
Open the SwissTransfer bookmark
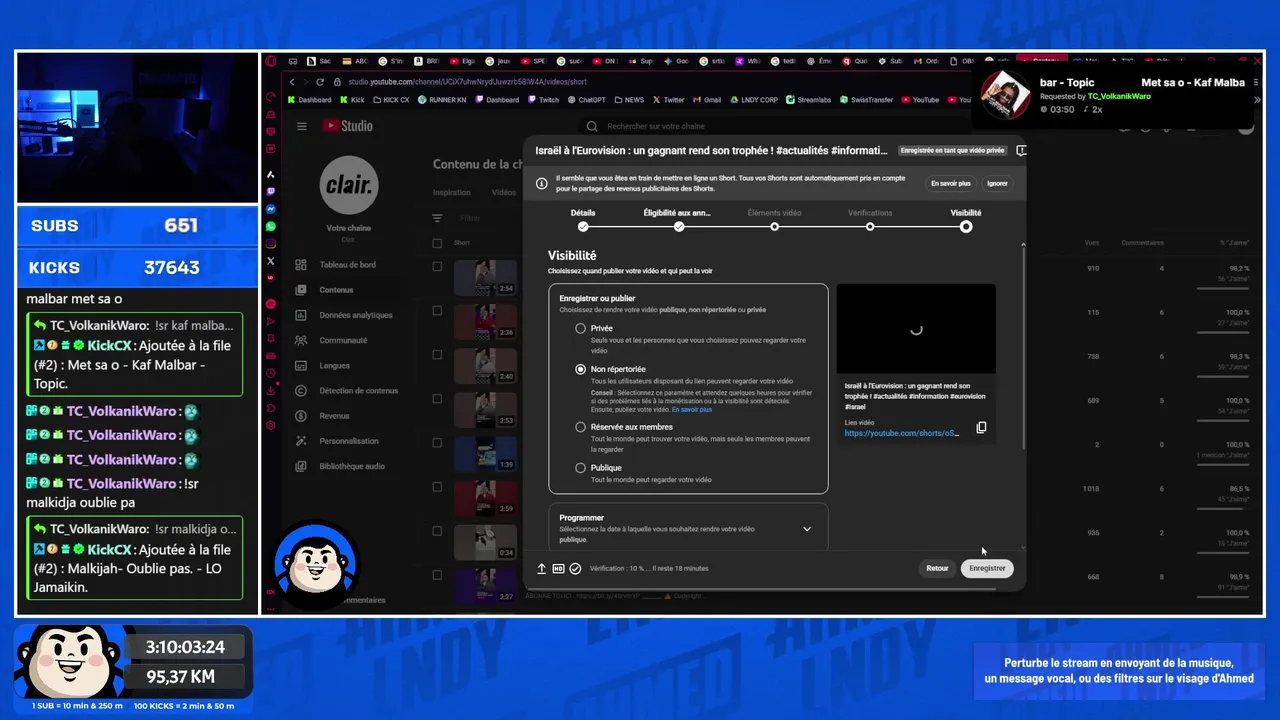(x=867, y=100)
